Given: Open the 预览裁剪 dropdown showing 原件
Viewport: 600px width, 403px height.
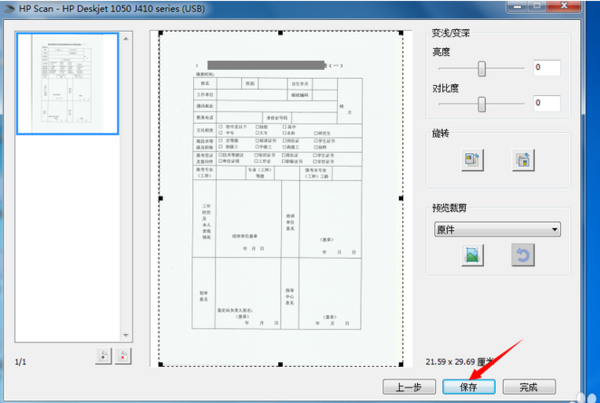Looking at the screenshot, I should click(496, 229).
